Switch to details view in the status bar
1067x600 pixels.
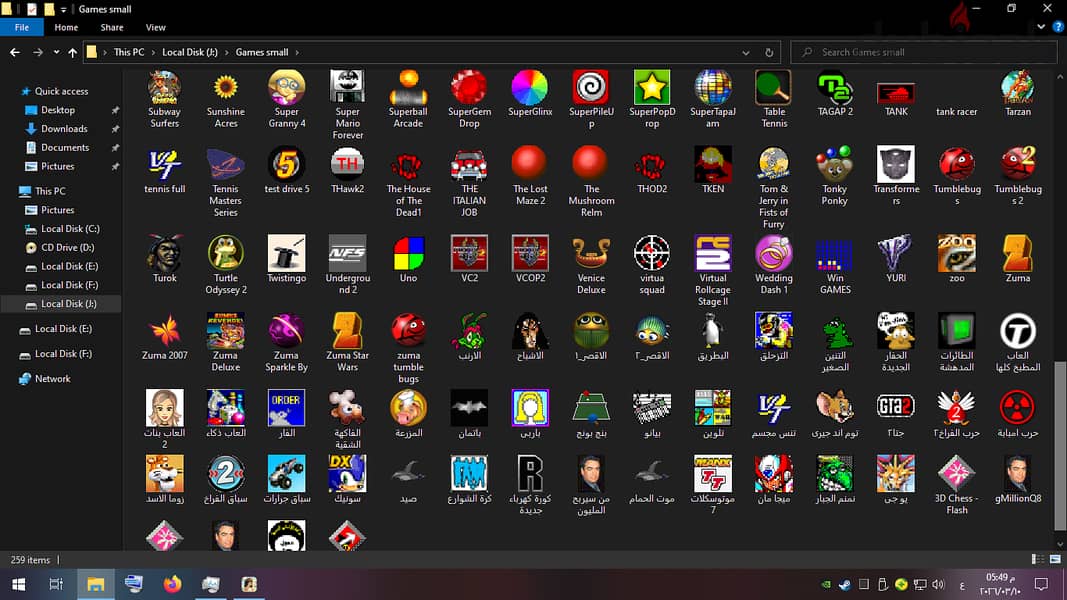tap(1038, 559)
